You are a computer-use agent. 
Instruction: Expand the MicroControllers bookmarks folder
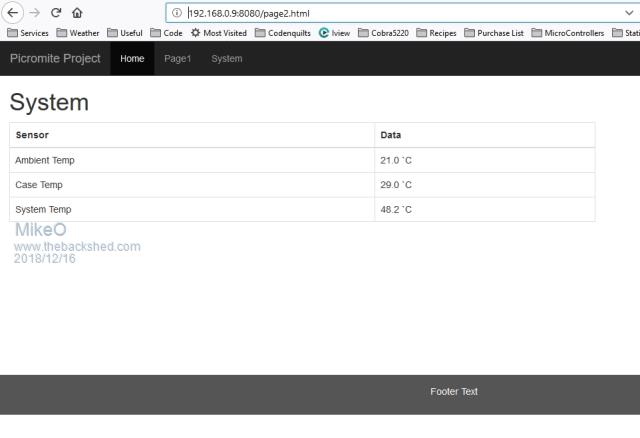pyautogui.click(x=567, y=33)
